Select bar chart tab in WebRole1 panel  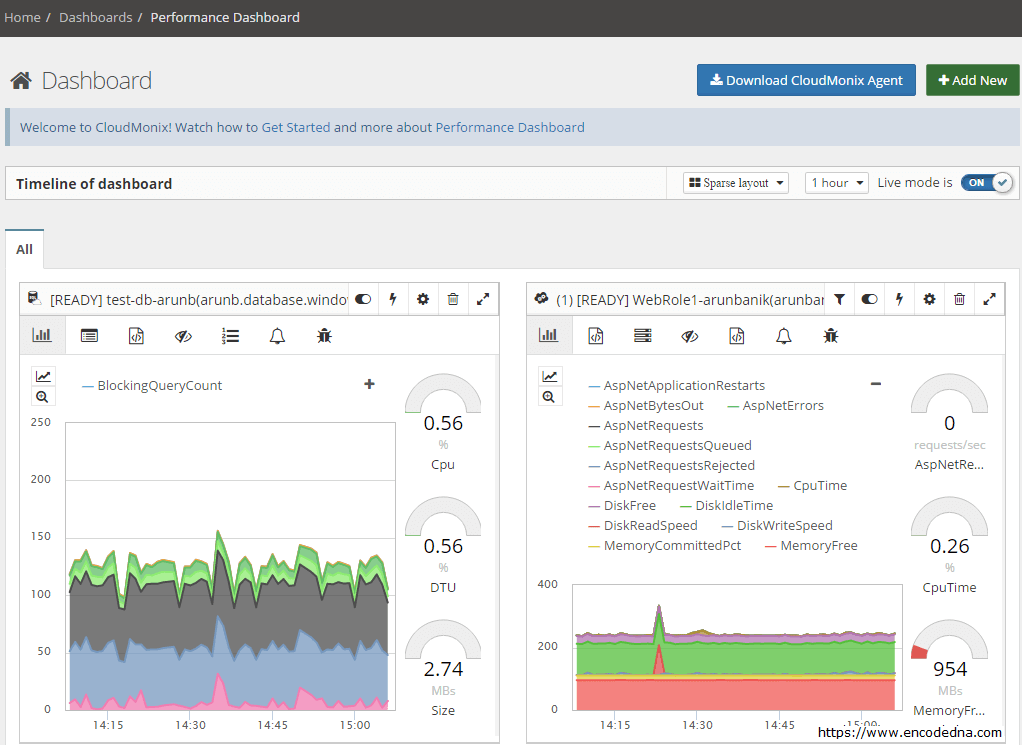point(548,336)
